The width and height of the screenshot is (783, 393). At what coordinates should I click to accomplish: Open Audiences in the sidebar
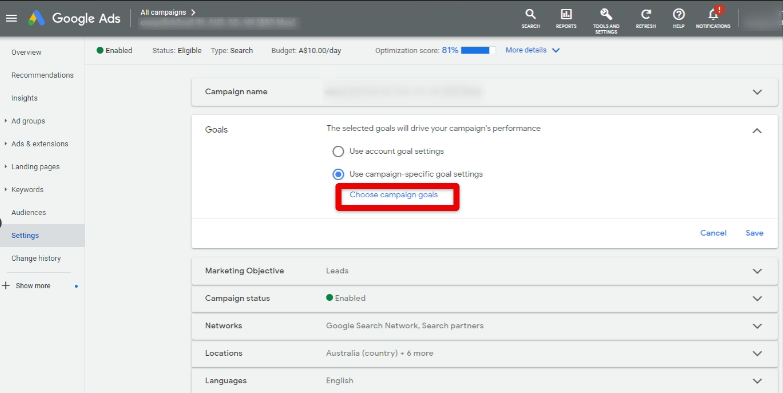pos(28,213)
